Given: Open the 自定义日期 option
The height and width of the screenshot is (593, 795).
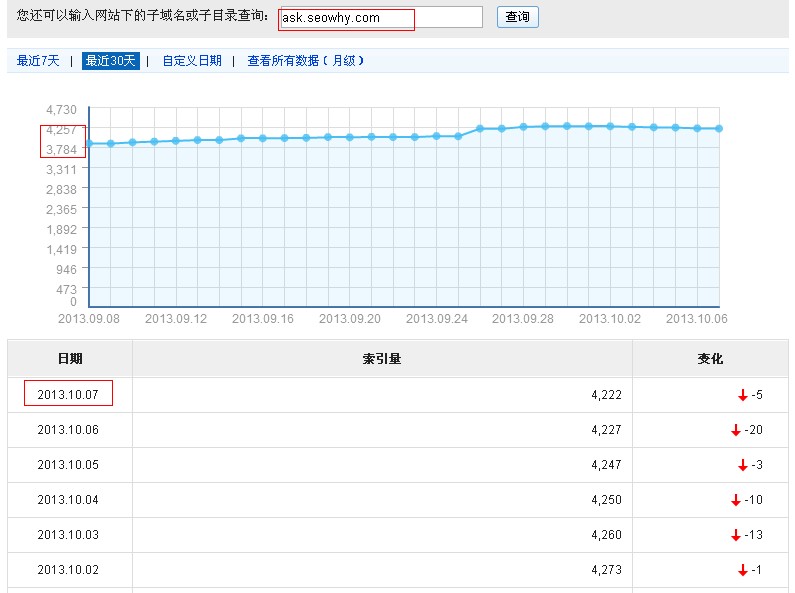Looking at the screenshot, I should (192, 61).
